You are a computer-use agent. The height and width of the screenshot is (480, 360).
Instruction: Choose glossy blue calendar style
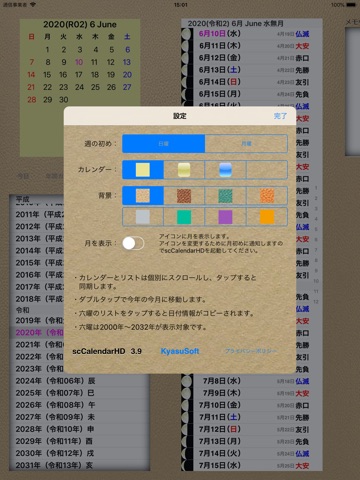pos(225,170)
